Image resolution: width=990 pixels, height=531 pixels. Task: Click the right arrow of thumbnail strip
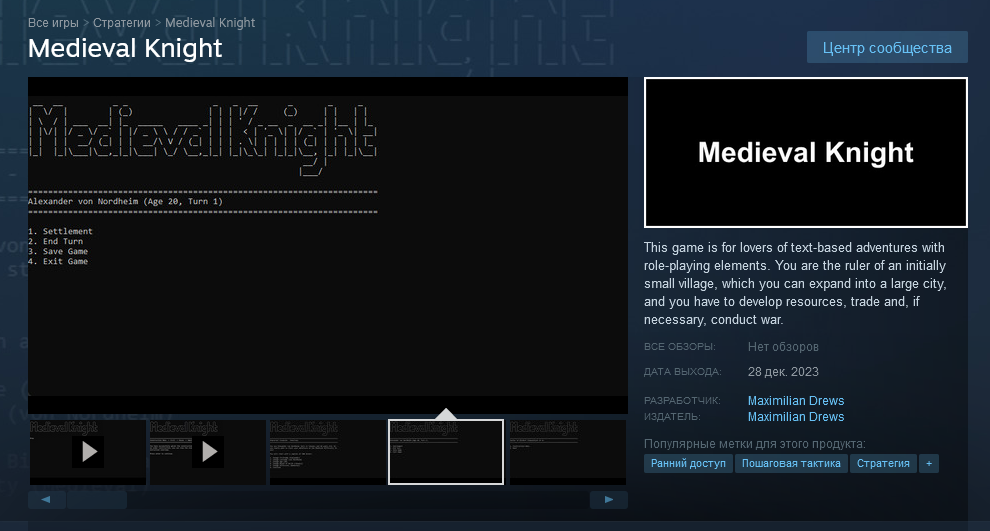[609, 499]
